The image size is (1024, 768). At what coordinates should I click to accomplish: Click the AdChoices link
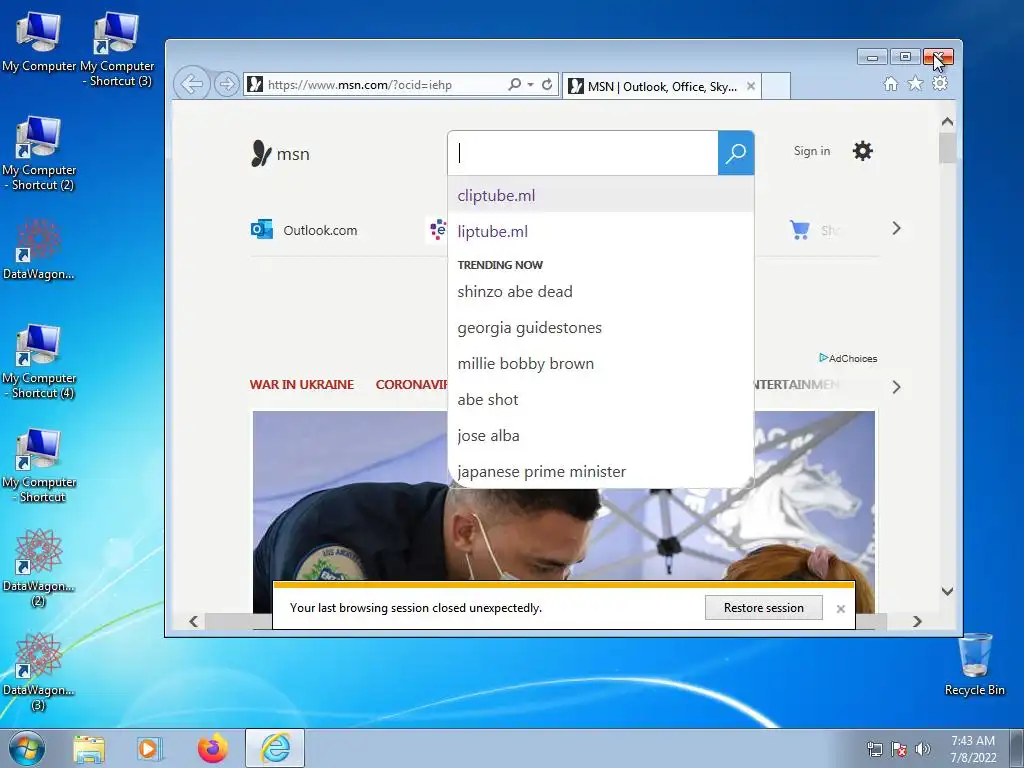coord(848,358)
